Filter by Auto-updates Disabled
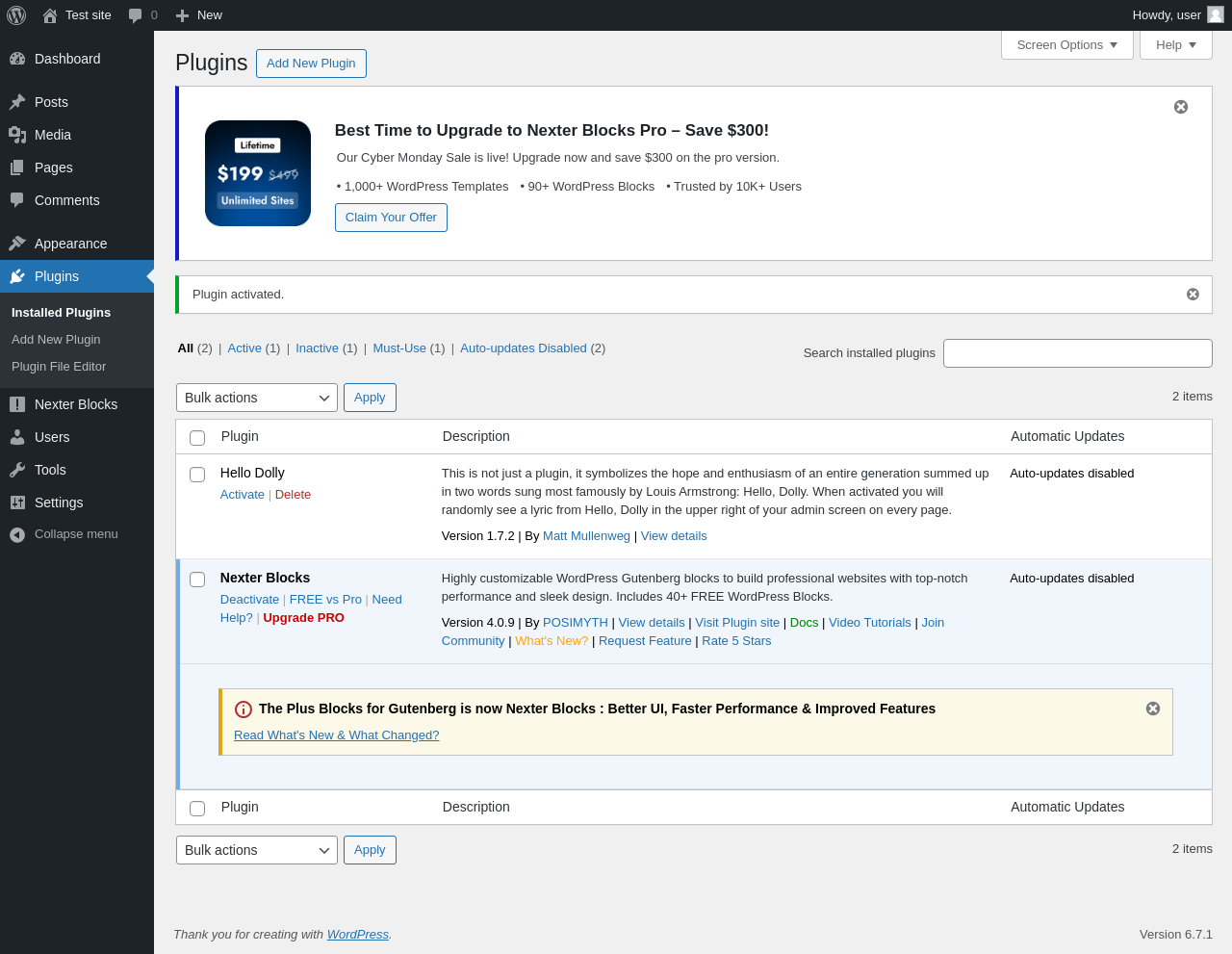 (524, 348)
